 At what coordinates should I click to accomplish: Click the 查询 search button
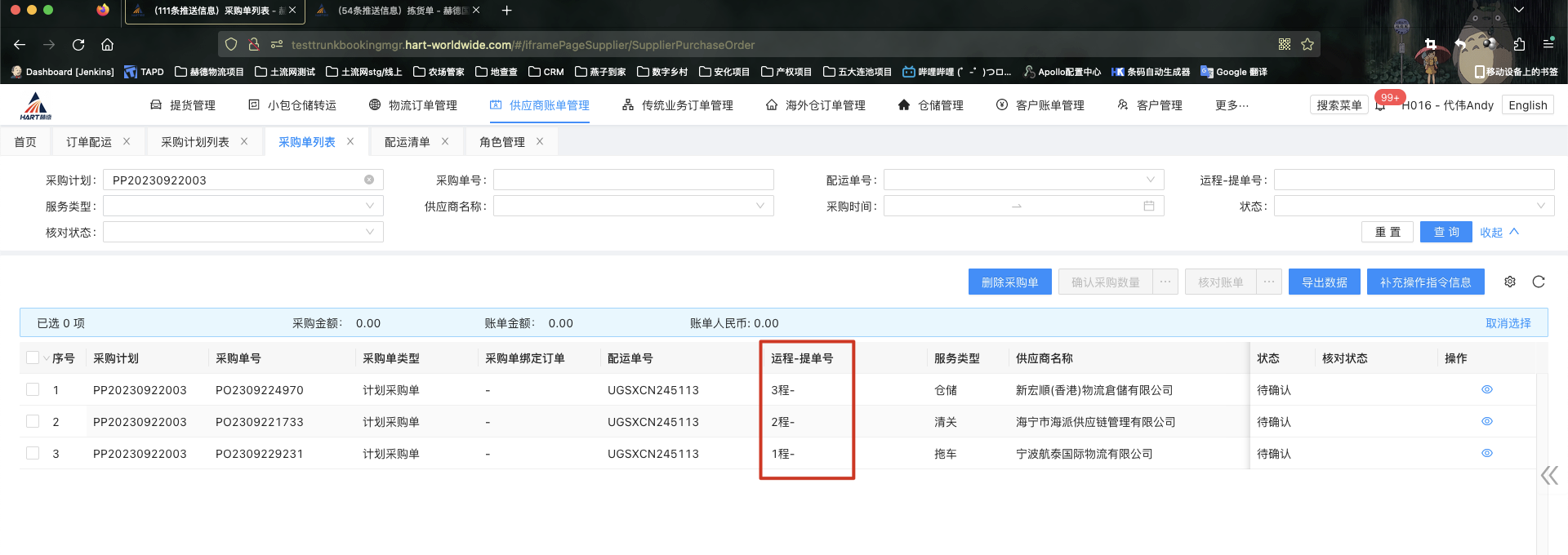pos(1445,233)
